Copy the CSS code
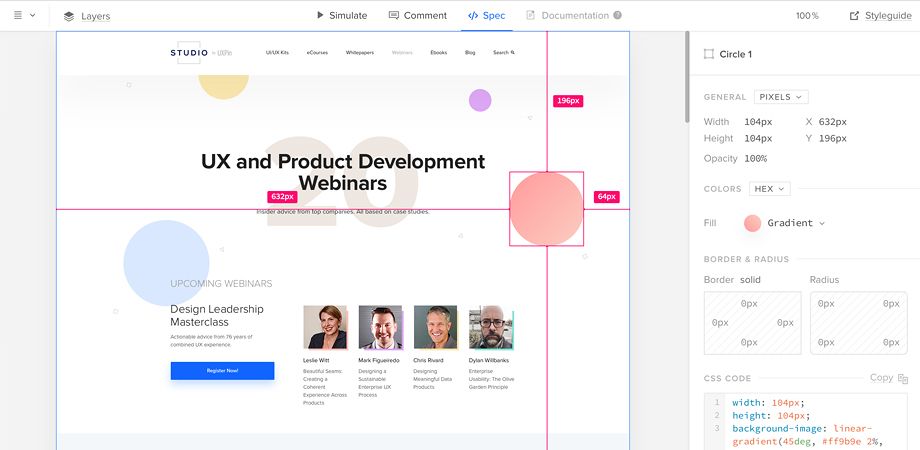This screenshot has width=920, height=450. [x=881, y=378]
